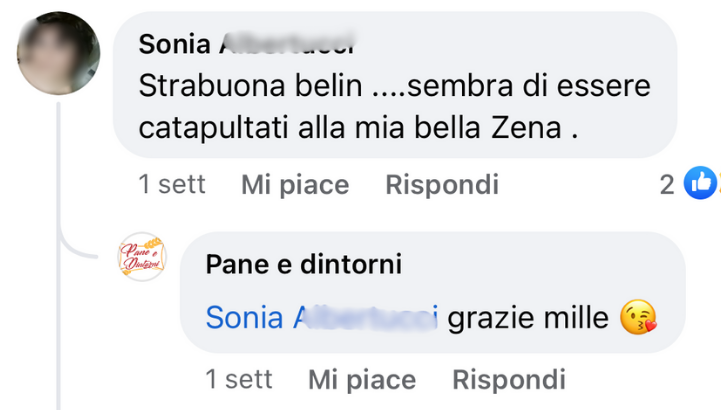Screen dimensions: 721x410
Task: Click the Pane e dintorni logo avatar
Action: pyautogui.click(x=142, y=257)
